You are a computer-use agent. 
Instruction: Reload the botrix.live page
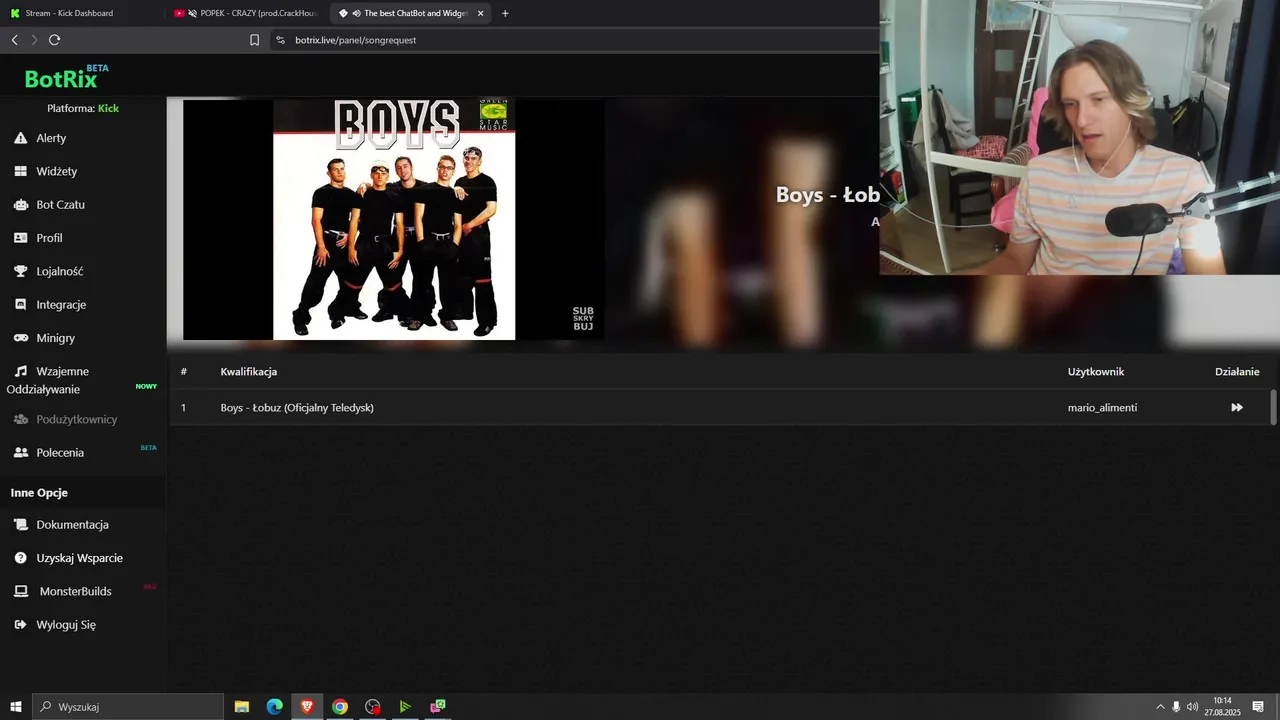point(54,40)
